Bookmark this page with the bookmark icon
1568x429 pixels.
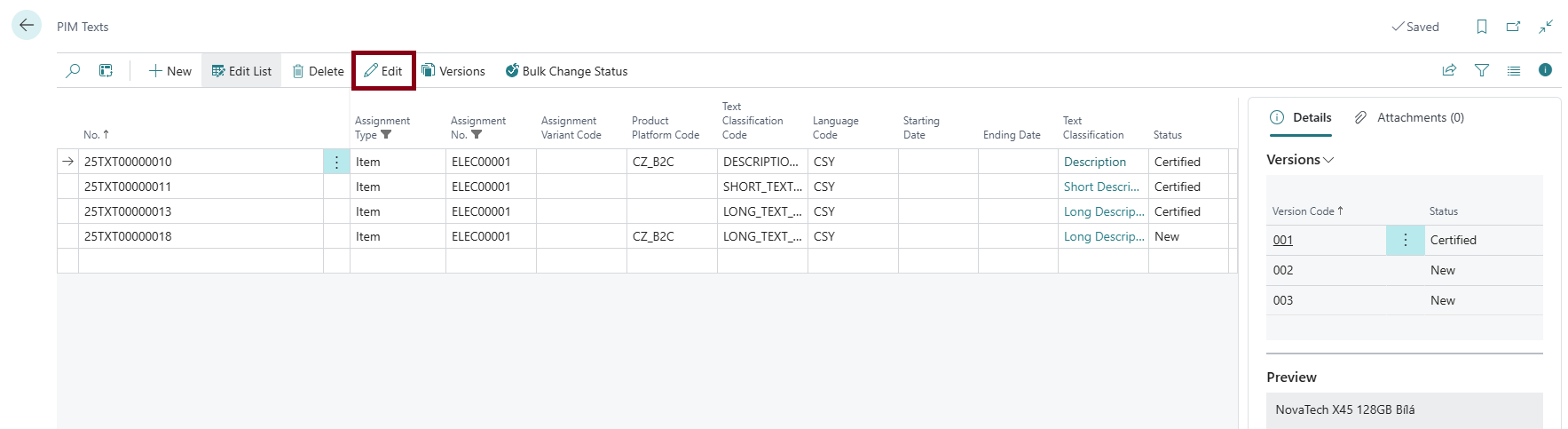1481,27
